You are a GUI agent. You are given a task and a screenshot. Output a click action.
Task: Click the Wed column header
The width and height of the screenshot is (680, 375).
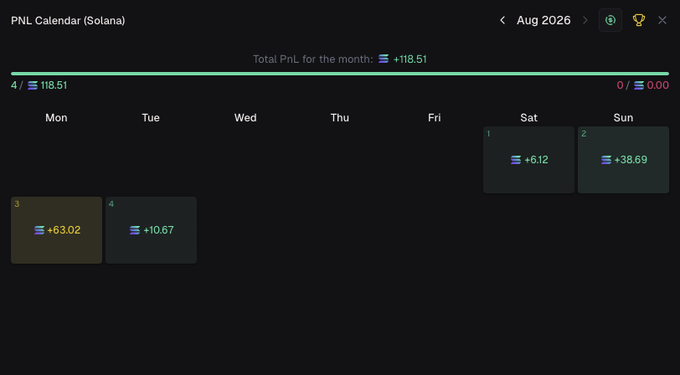pyautogui.click(x=245, y=118)
